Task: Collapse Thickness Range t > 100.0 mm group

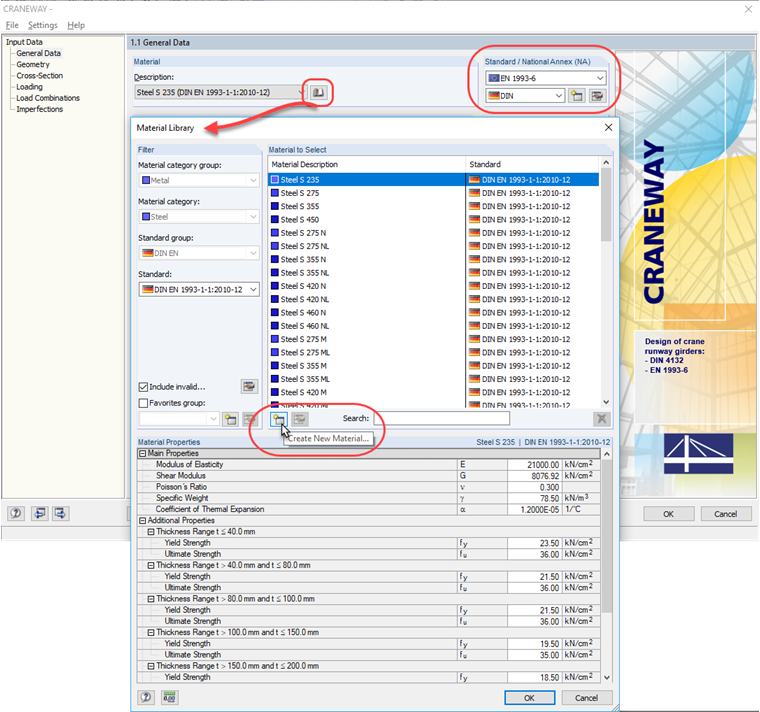Action: coord(151,633)
